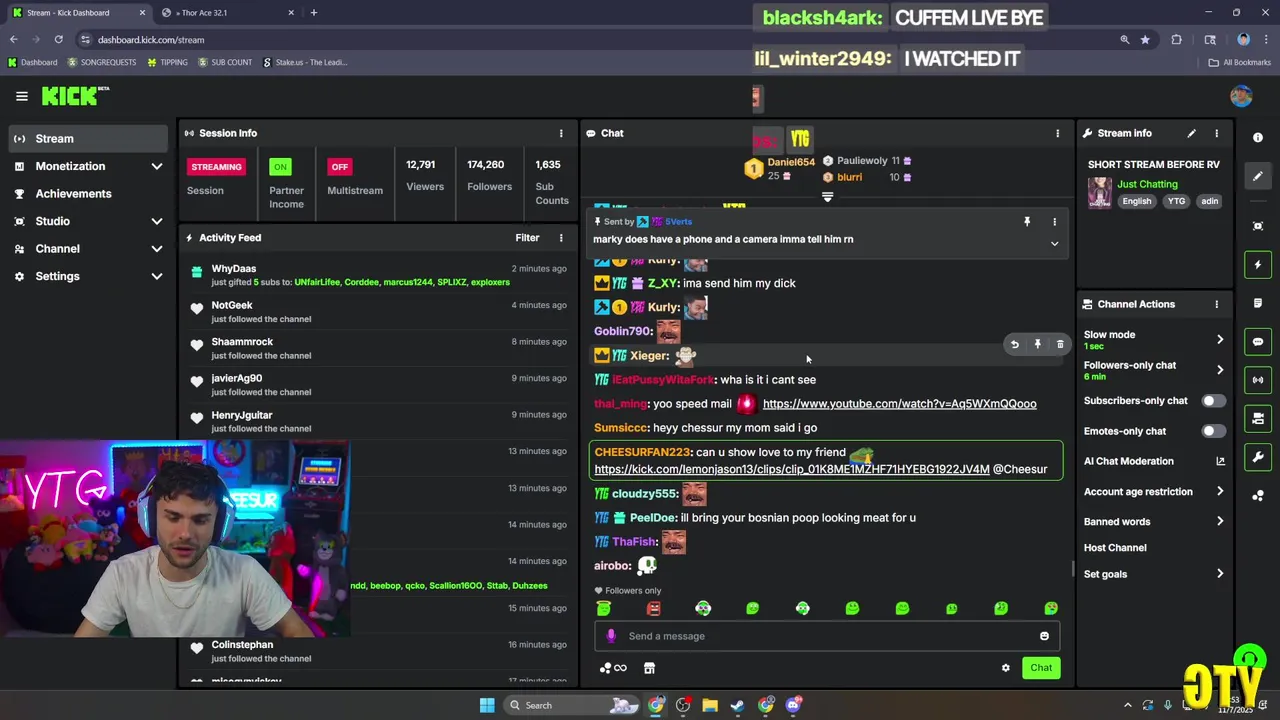This screenshot has height=720, width=1280.
Task: Open the TIPPING bookmark
Action: click(167, 62)
